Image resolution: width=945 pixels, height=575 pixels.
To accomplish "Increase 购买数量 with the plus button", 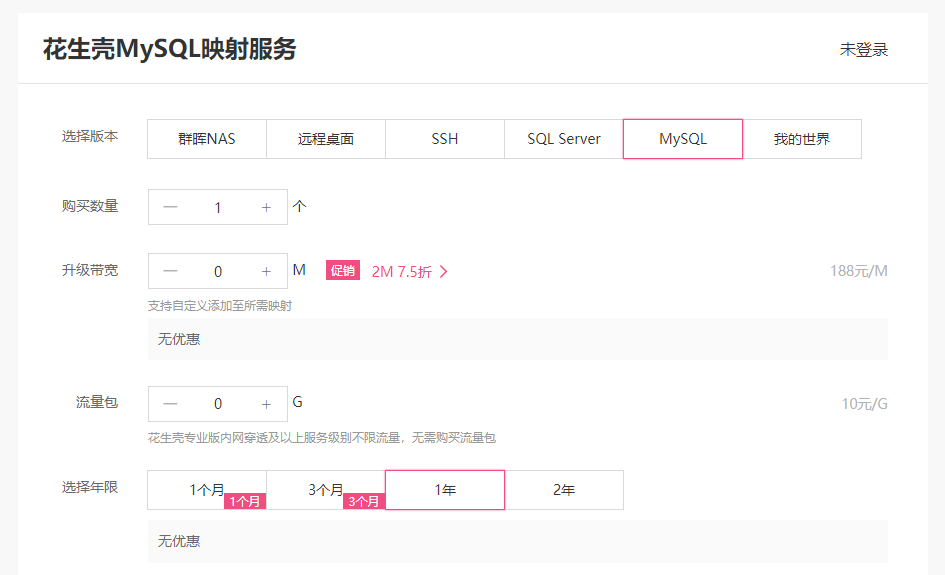I will (266, 207).
